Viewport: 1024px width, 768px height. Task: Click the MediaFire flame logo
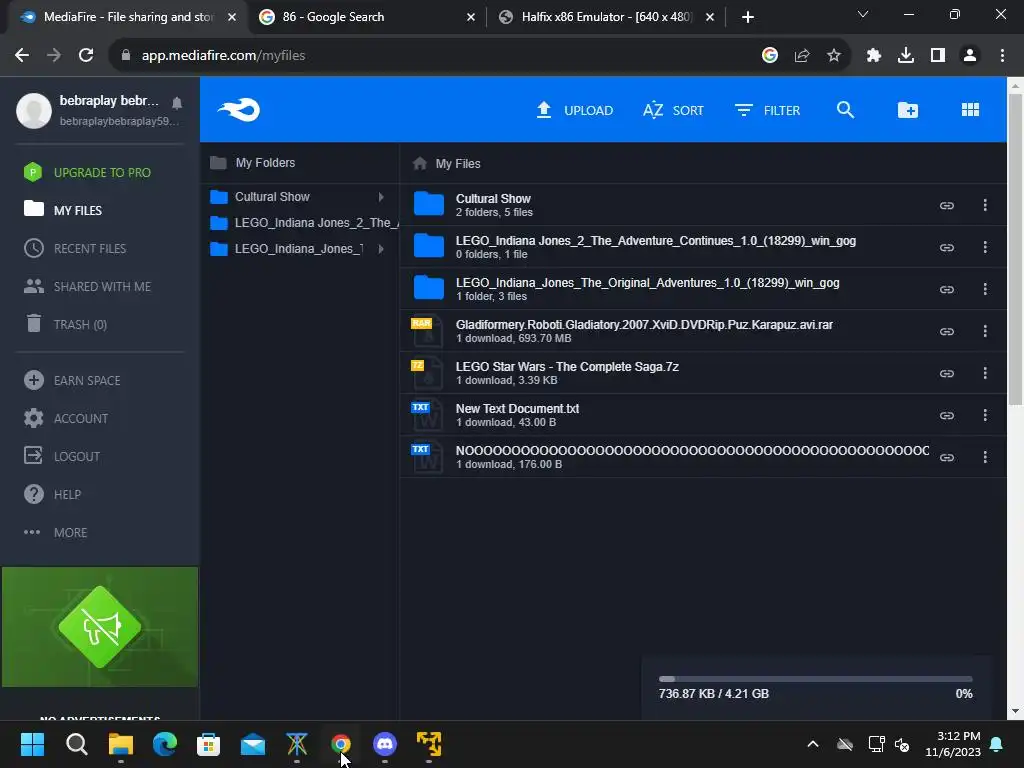point(239,110)
